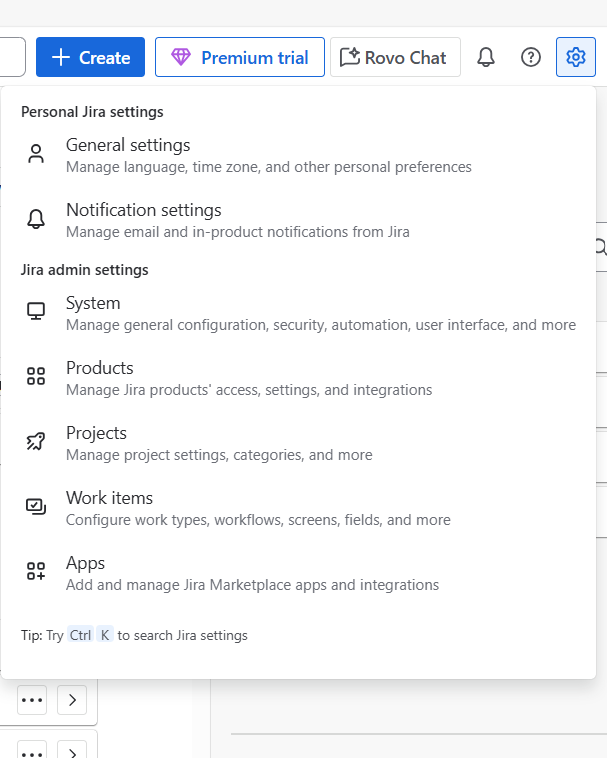This screenshot has width=607, height=758.
Task: Click the 'Ctrl' key hint in tip
Action: [80, 635]
